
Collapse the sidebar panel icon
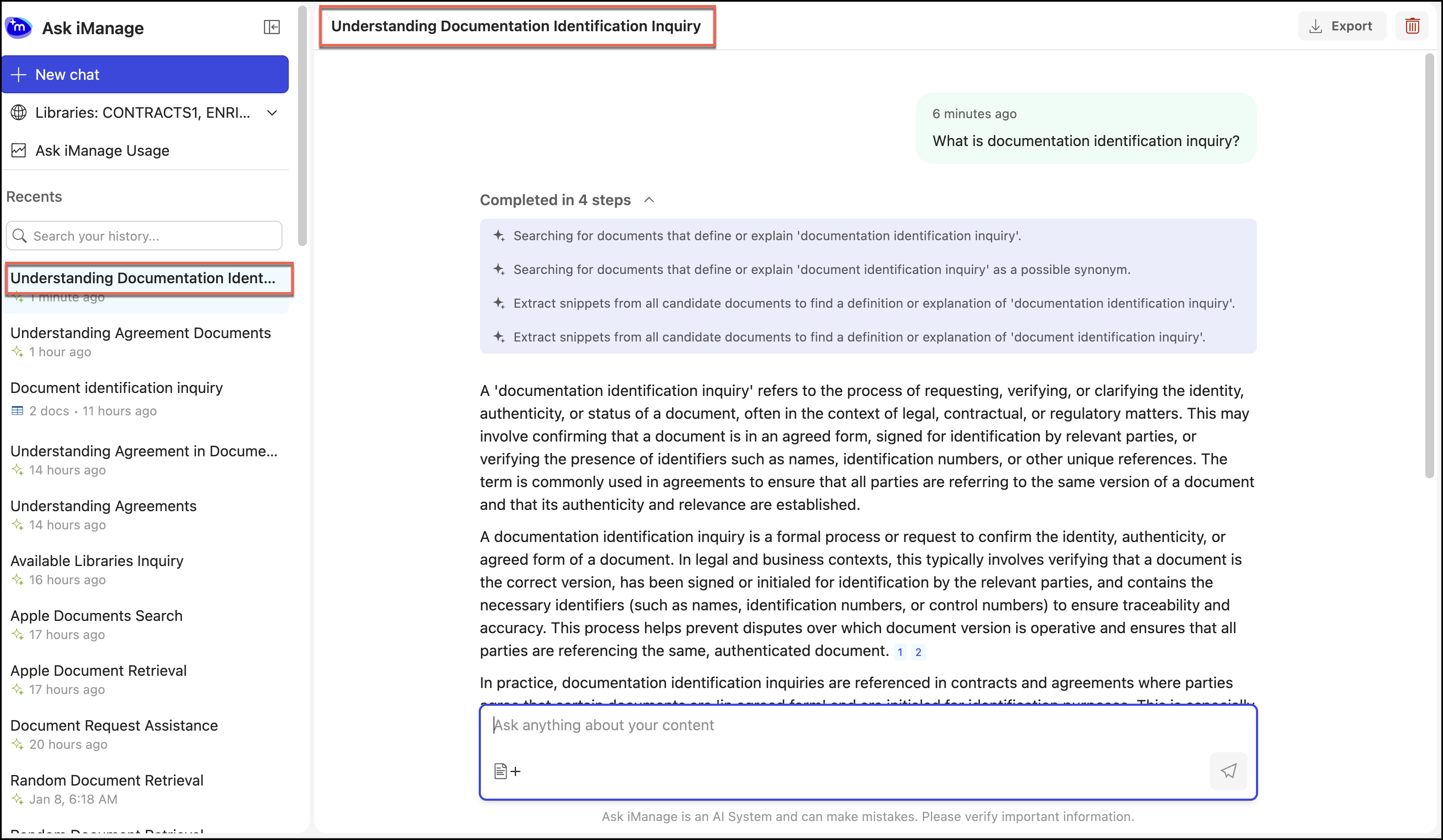point(271,27)
